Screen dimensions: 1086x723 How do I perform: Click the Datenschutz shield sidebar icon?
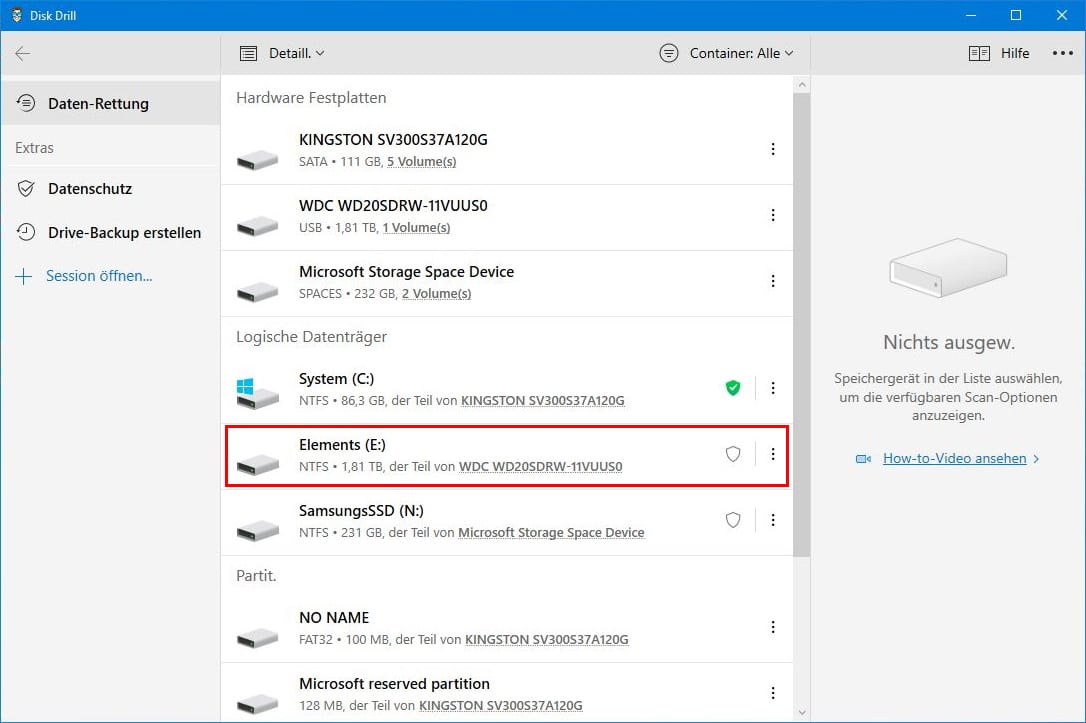[26, 188]
